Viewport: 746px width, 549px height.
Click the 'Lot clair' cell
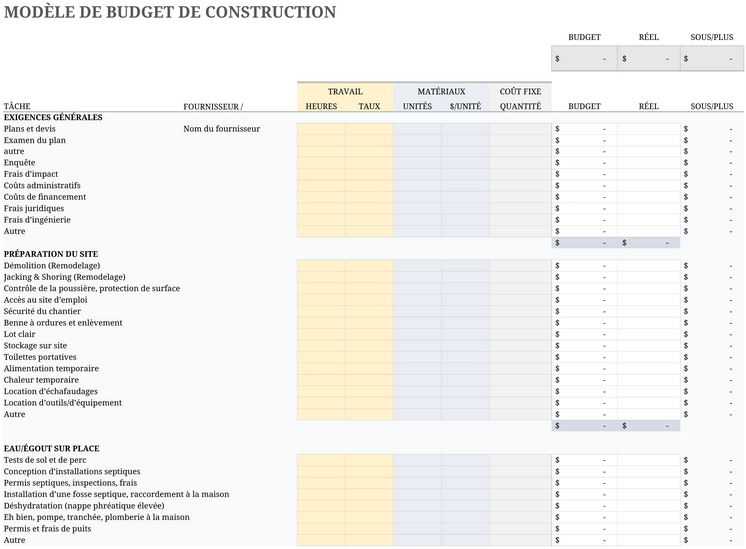[20, 334]
